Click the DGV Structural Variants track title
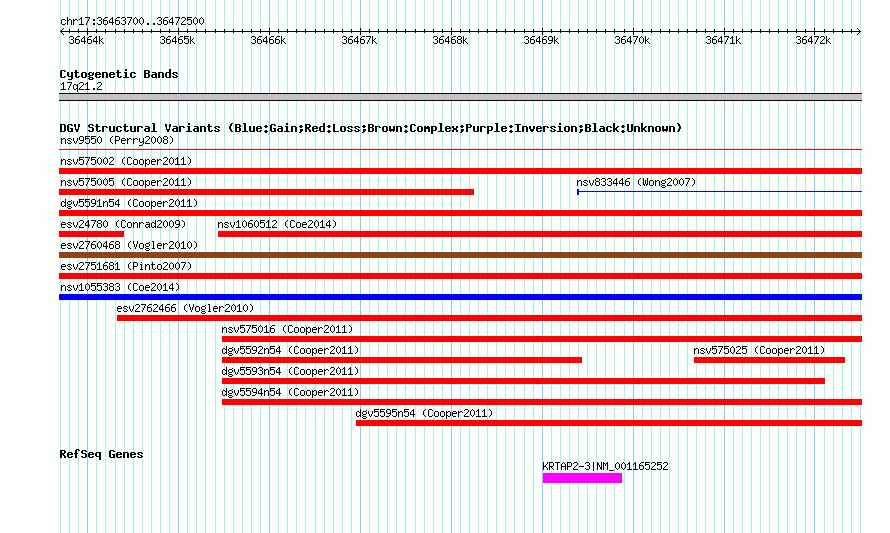The width and height of the screenshot is (890, 533). [x=370, y=128]
